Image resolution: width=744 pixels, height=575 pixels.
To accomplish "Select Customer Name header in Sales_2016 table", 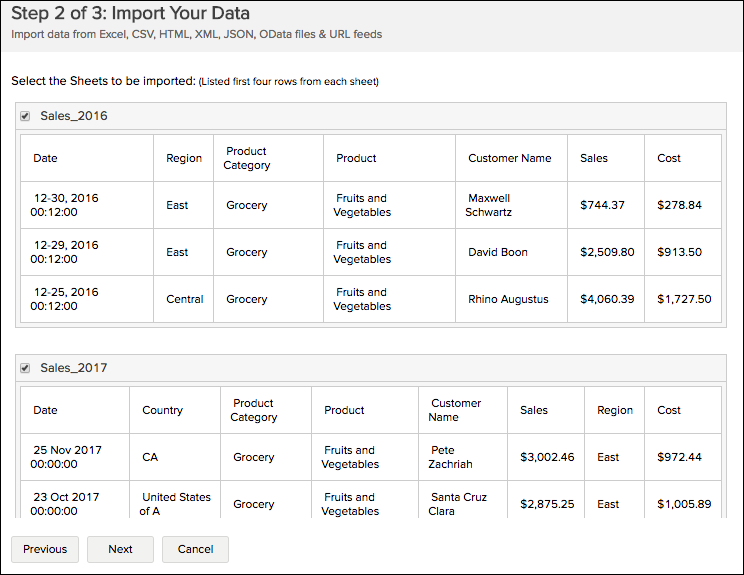I will tap(509, 158).
